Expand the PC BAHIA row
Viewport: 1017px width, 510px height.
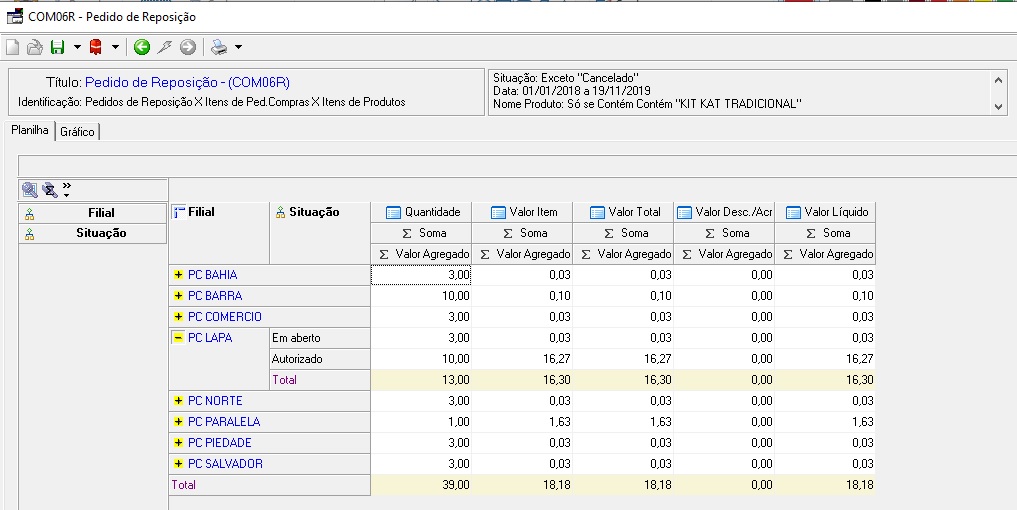click(178, 275)
